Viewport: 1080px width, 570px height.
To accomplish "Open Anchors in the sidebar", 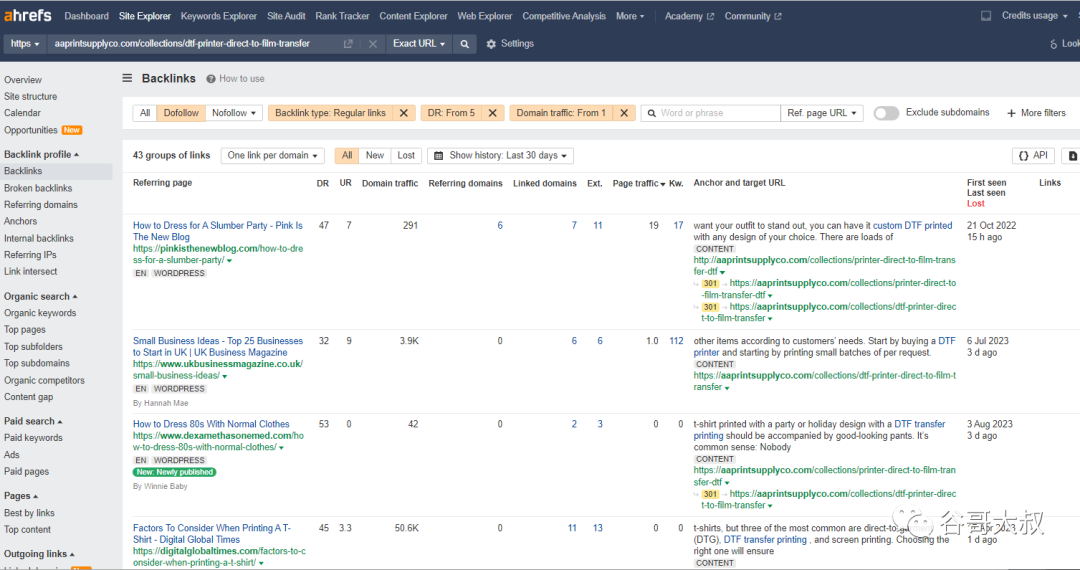I will click(21, 221).
